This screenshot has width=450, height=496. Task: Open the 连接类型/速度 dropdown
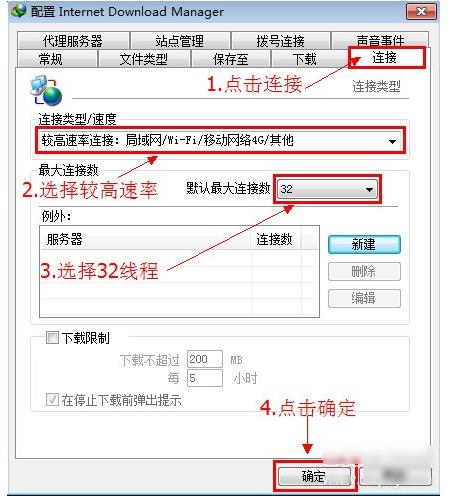[220, 141]
